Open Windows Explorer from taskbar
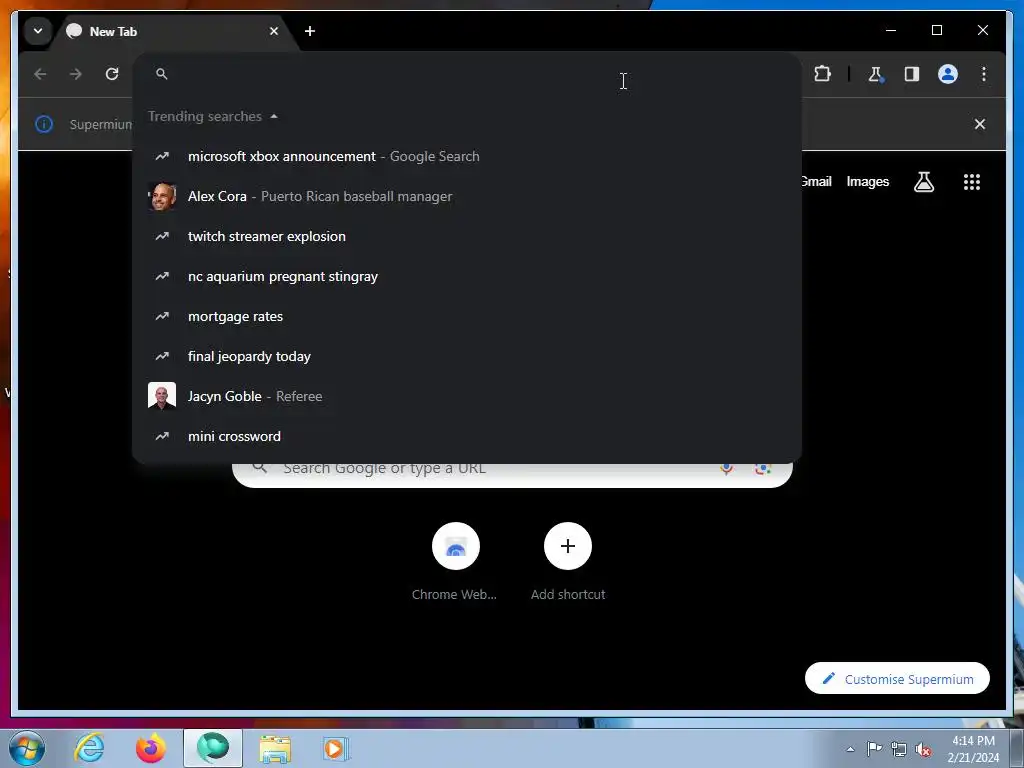 pyautogui.click(x=275, y=749)
